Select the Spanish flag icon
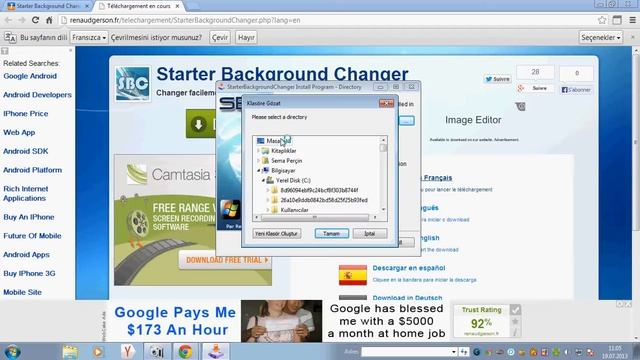This screenshot has width=640, height=360. (x=353, y=275)
